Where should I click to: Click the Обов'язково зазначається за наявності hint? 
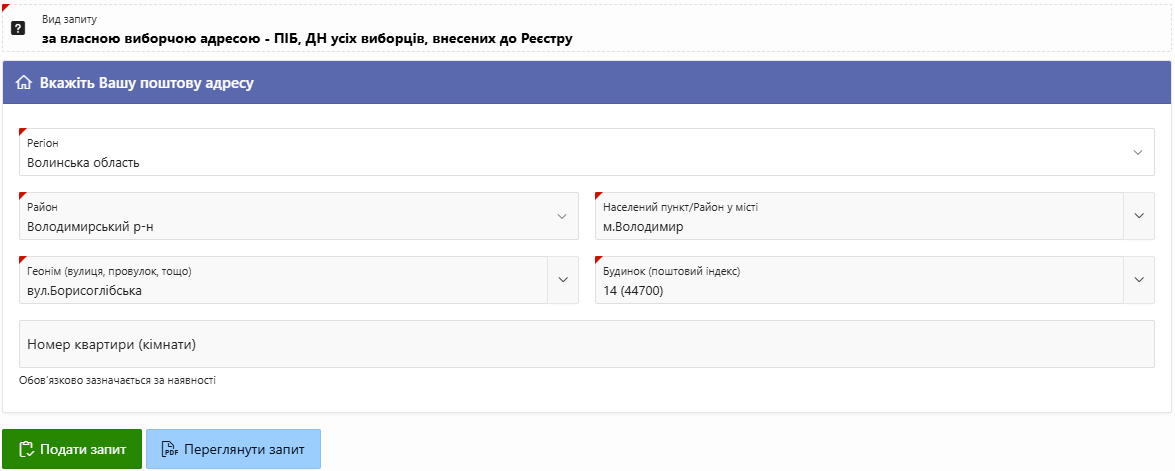117,380
